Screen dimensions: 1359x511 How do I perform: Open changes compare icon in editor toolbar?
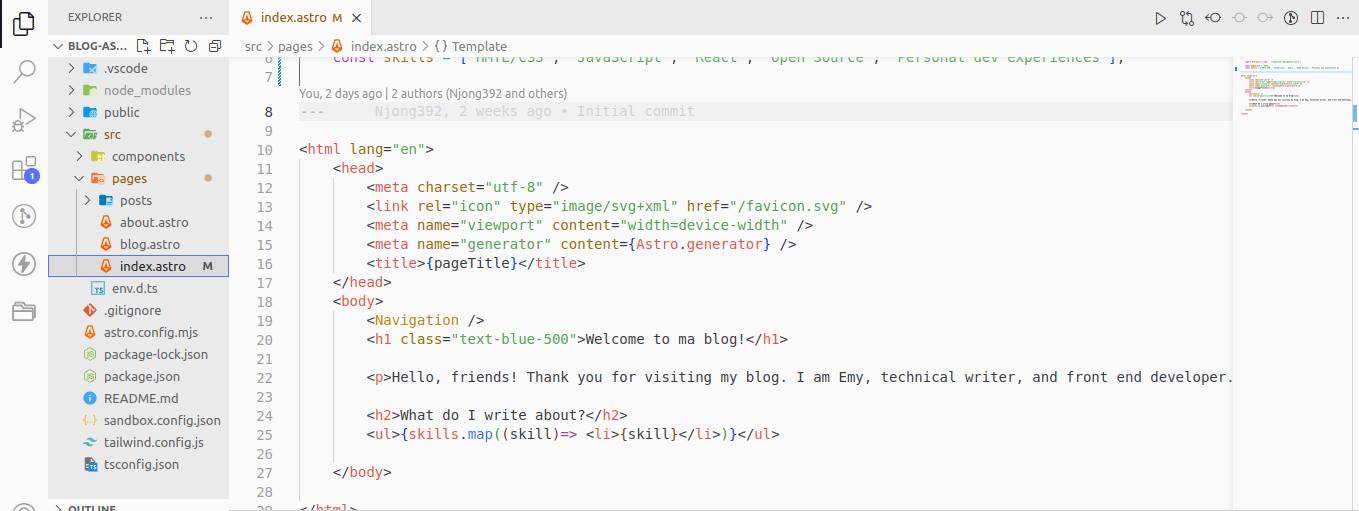[x=1187, y=18]
